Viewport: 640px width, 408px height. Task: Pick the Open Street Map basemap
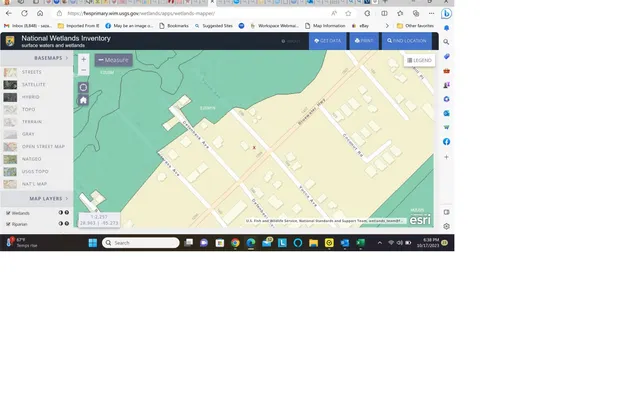pos(11,146)
